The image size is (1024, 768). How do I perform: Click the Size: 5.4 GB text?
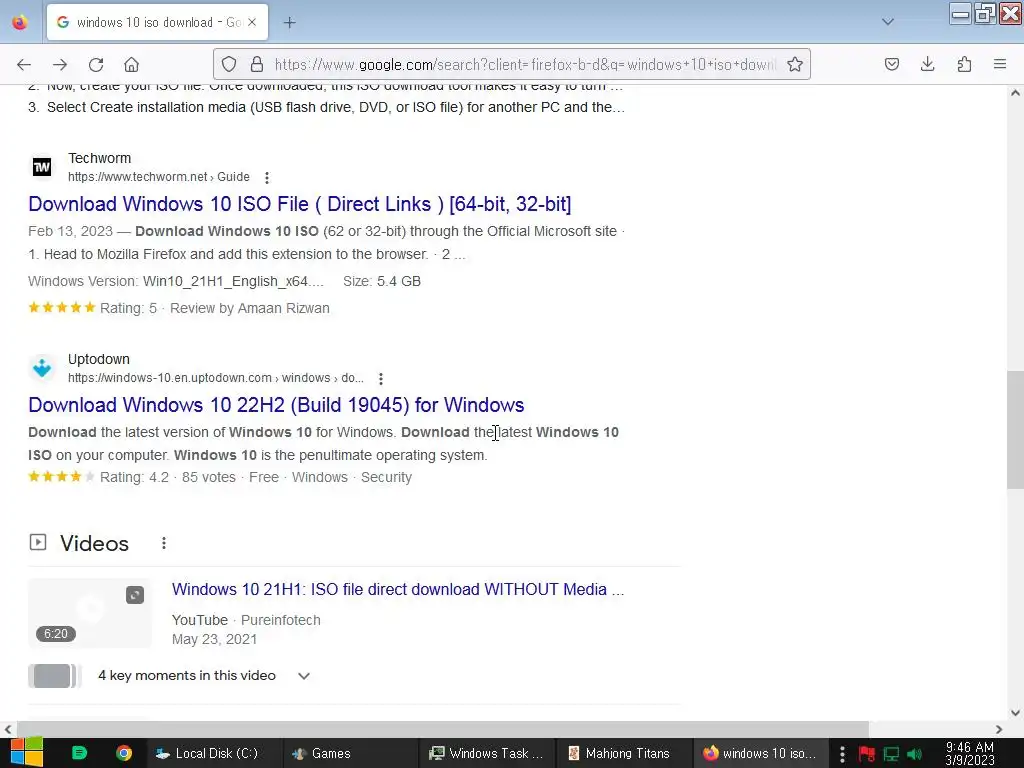pos(382,281)
